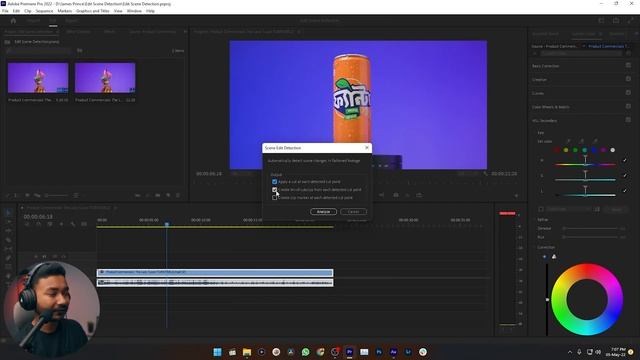Open the Workspaces icon at top right
Image resolution: width=640 pixels, height=360 pixels.
click(602, 20)
